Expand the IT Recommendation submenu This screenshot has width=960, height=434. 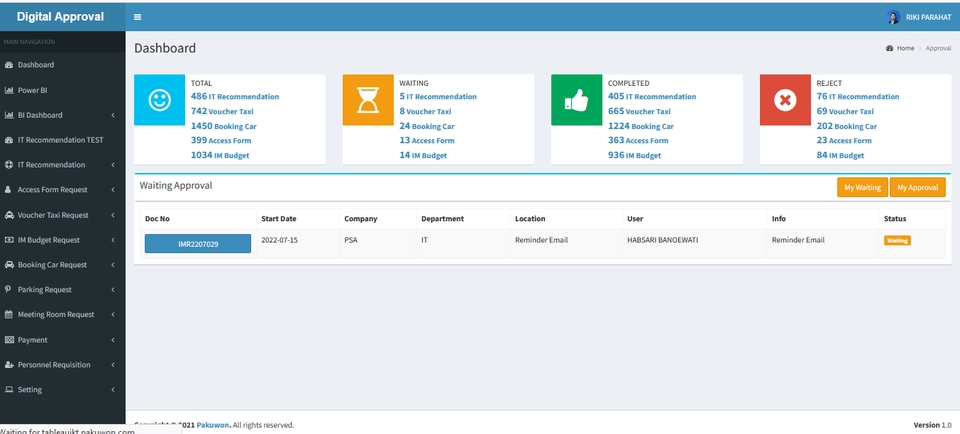[x=113, y=165]
